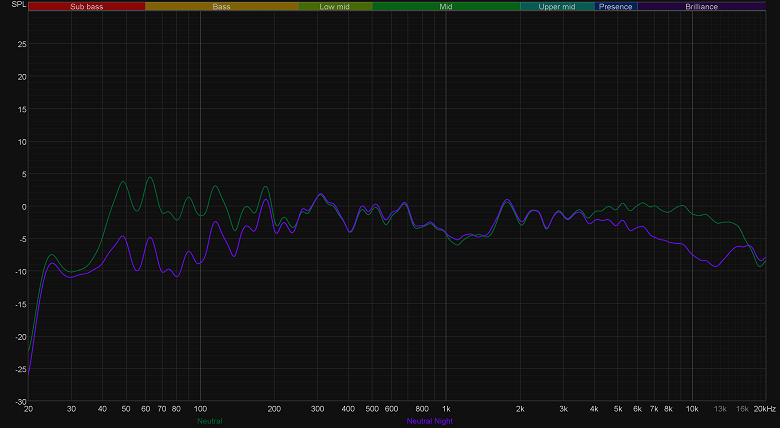Click the 16k frequency axis label

[x=742, y=409]
